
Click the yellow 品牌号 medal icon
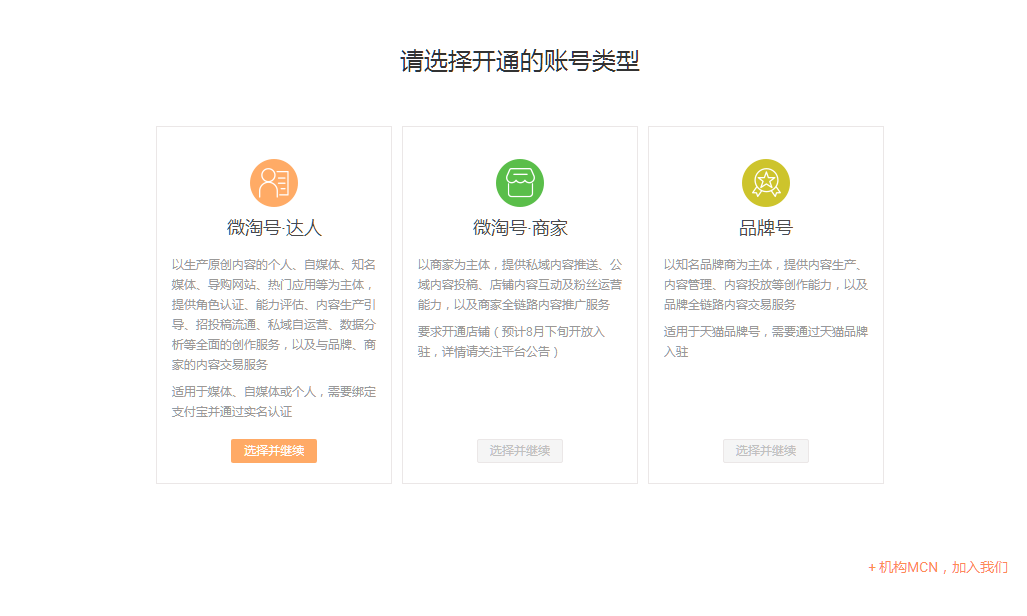[765, 183]
